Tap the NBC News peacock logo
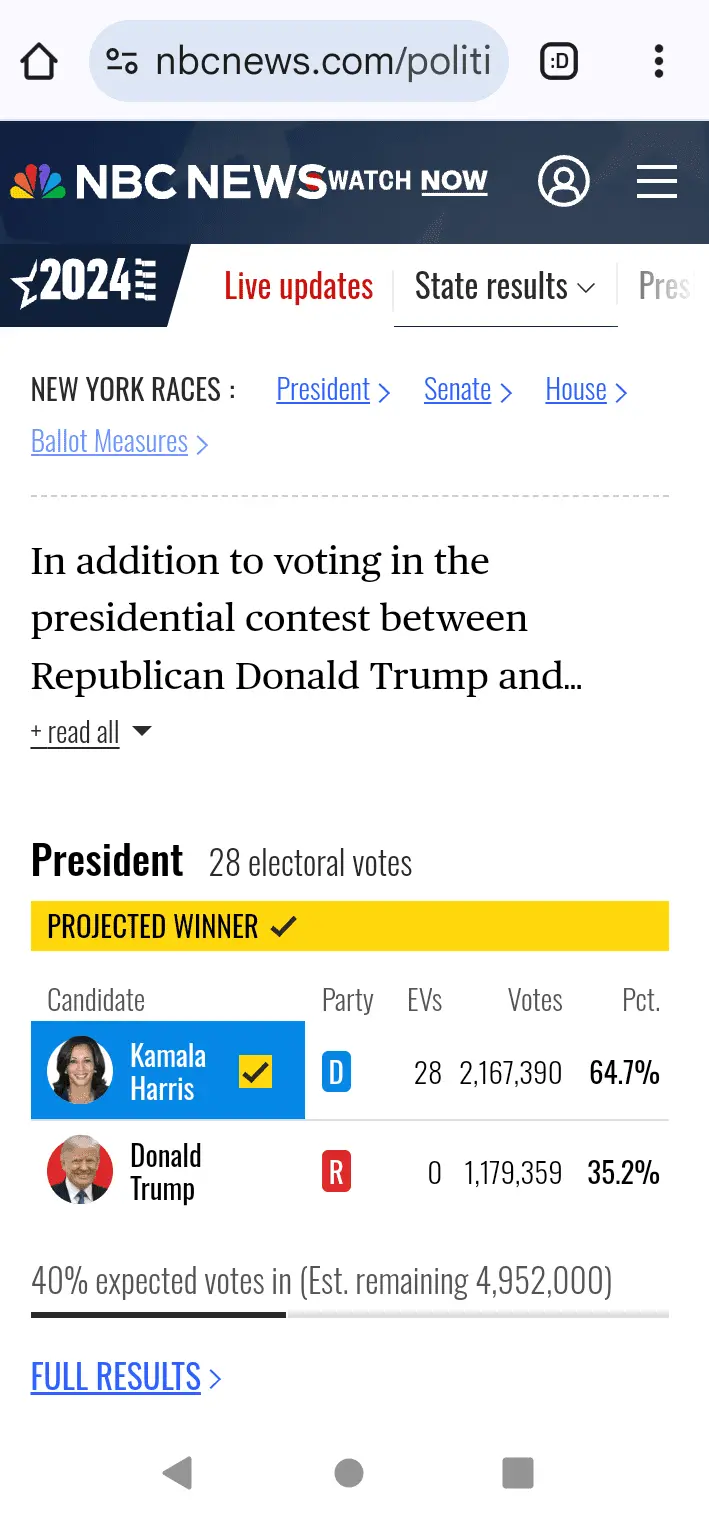Viewport: 709px width, 1523px height. [38, 182]
